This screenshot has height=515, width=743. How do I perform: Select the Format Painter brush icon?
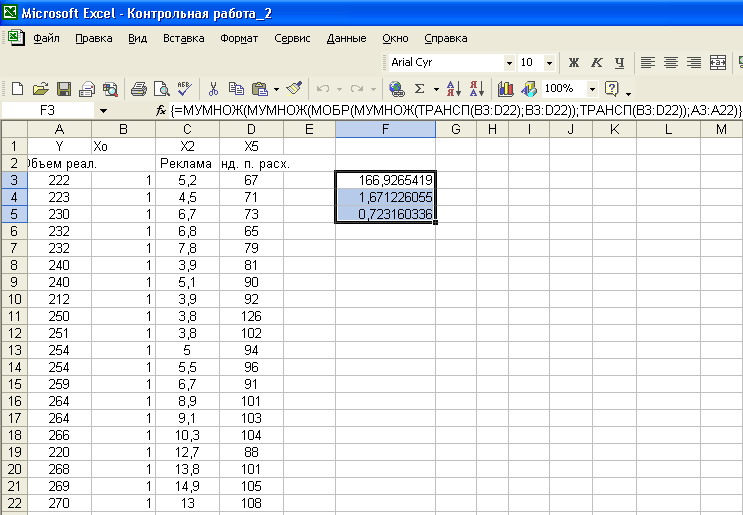tap(294, 89)
